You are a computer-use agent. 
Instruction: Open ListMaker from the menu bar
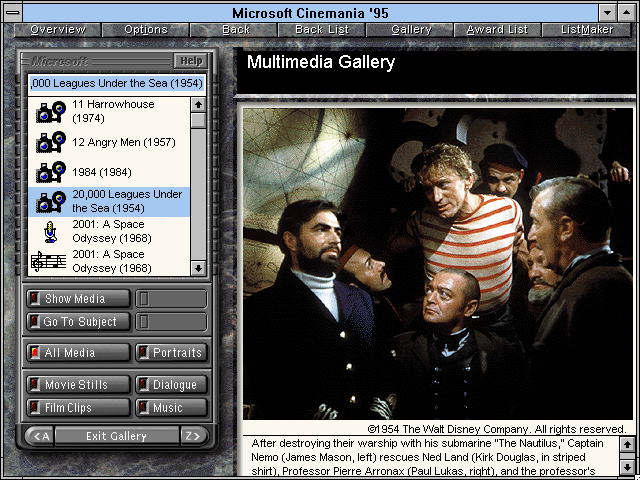[x=587, y=30]
